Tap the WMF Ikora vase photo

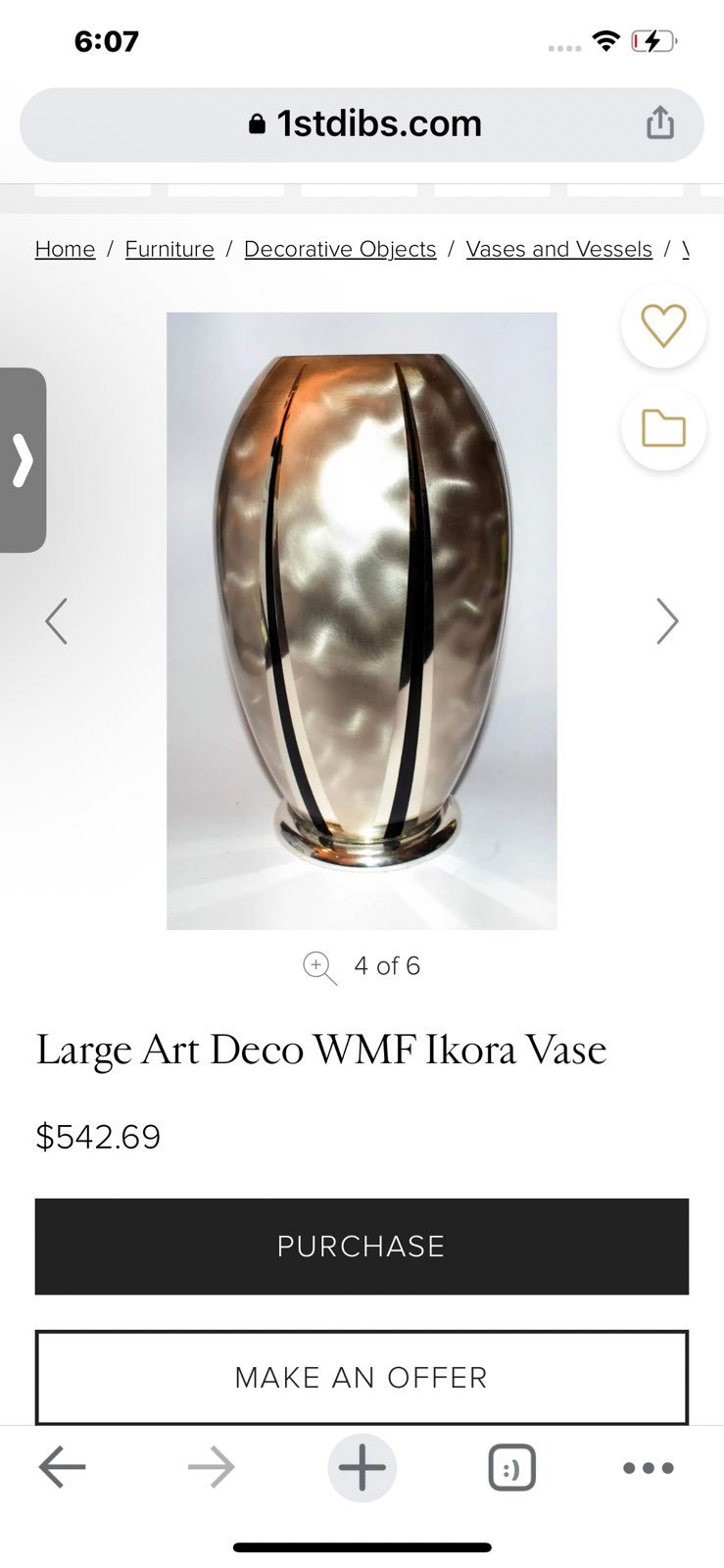click(362, 620)
